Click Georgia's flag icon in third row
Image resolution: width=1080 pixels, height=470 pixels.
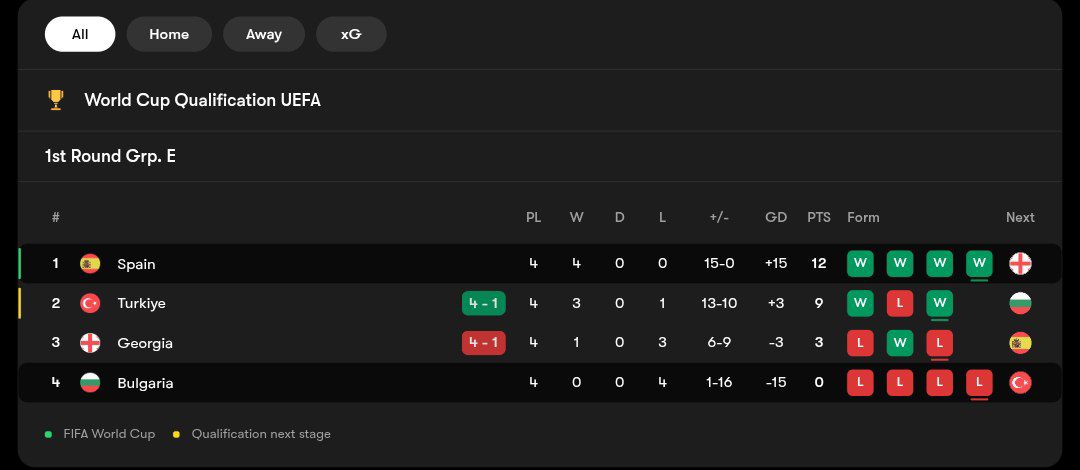click(90, 343)
